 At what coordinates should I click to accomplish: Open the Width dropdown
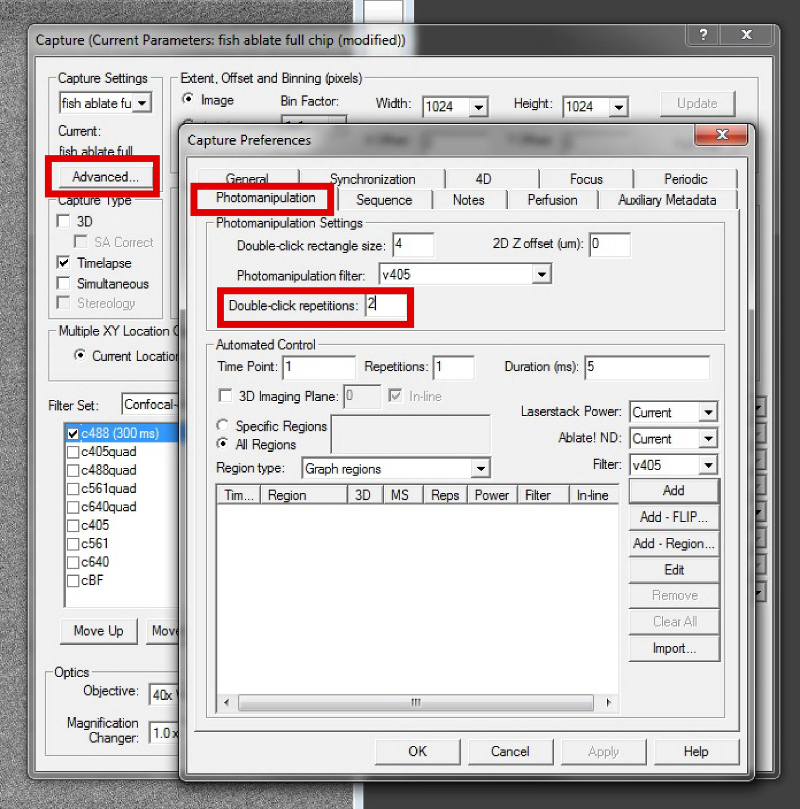pos(479,107)
